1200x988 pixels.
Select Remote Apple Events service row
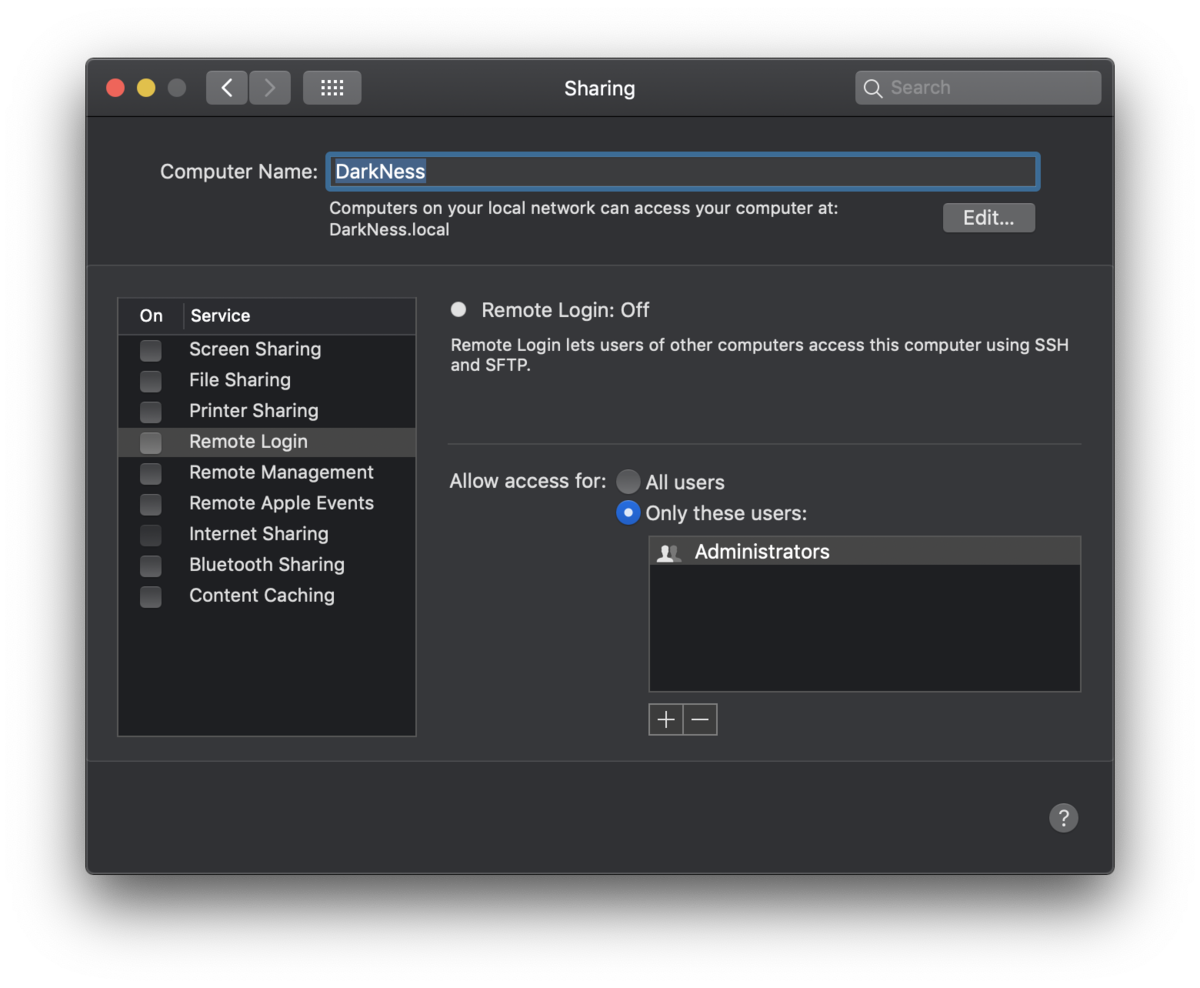pyautogui.click(x=267, y=504)
